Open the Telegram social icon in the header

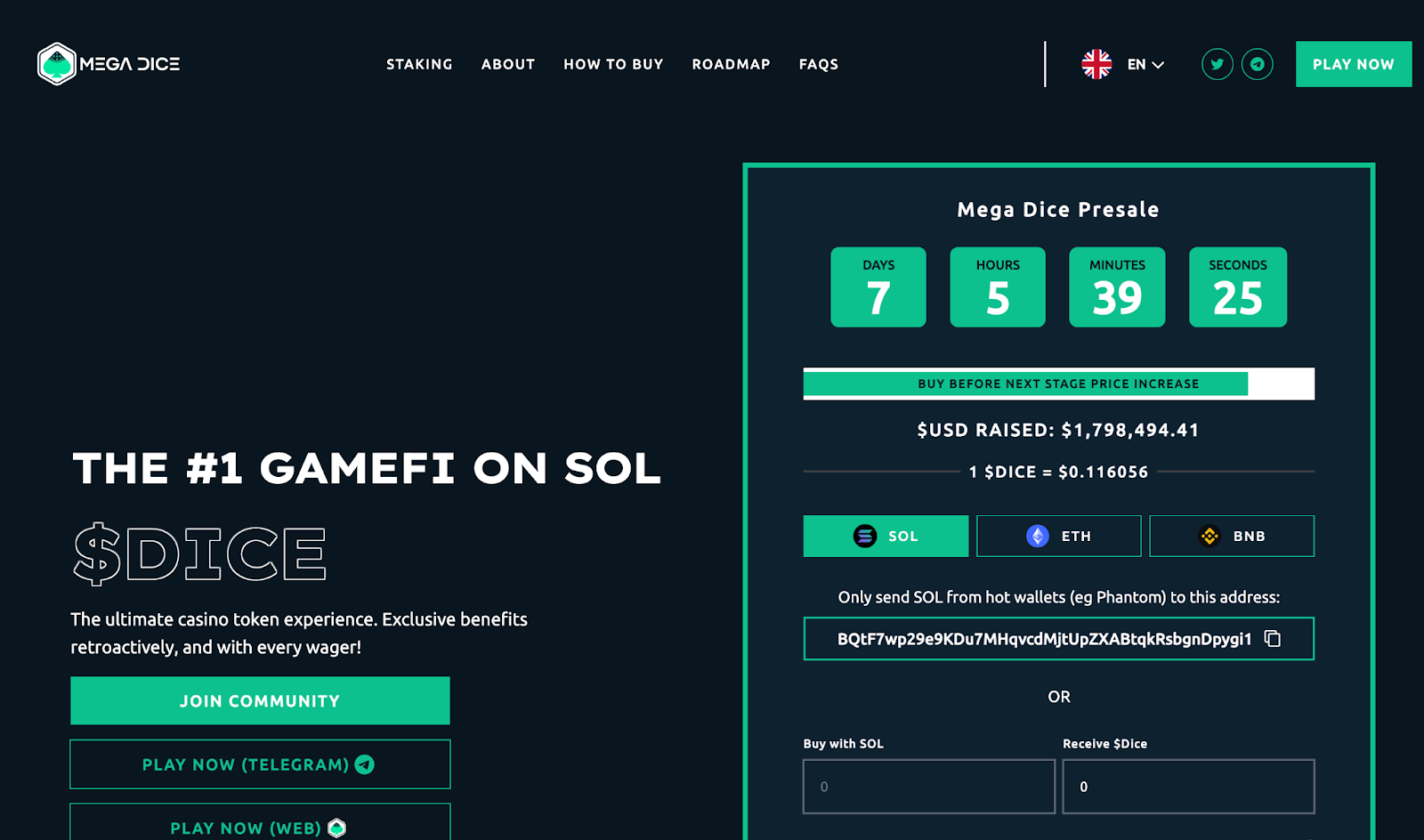[1257, 64]
